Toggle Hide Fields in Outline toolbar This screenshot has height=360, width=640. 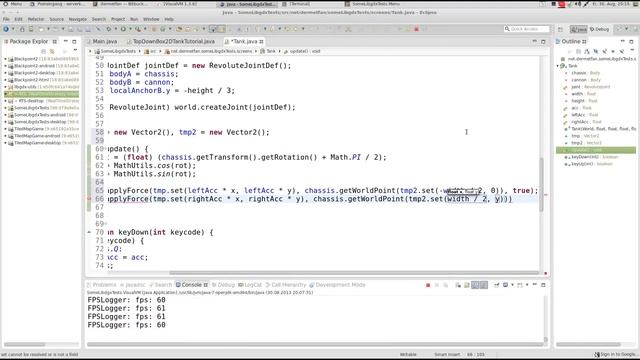click(x=596, y=51)
